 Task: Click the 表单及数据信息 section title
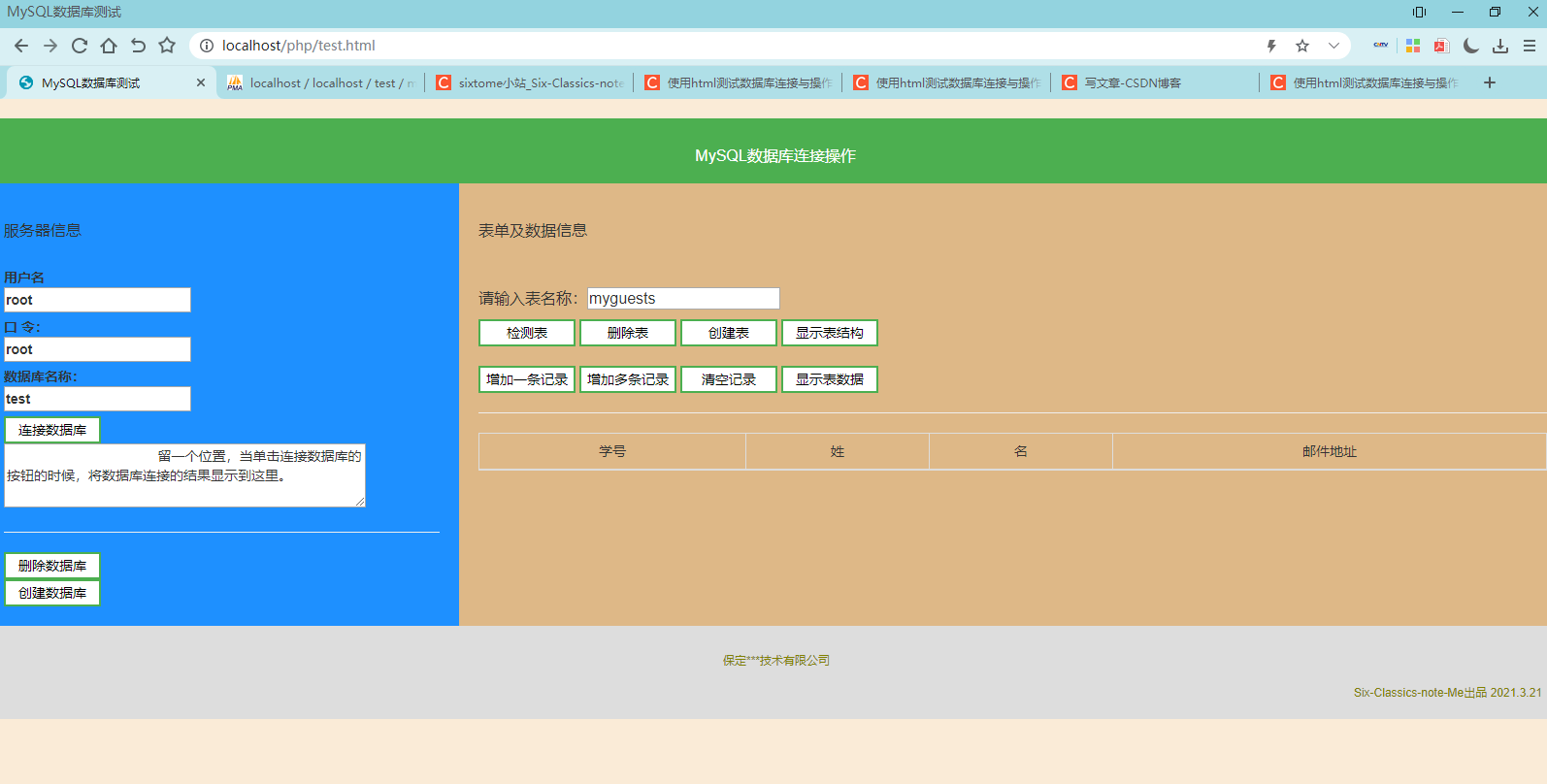click(533, 230)
